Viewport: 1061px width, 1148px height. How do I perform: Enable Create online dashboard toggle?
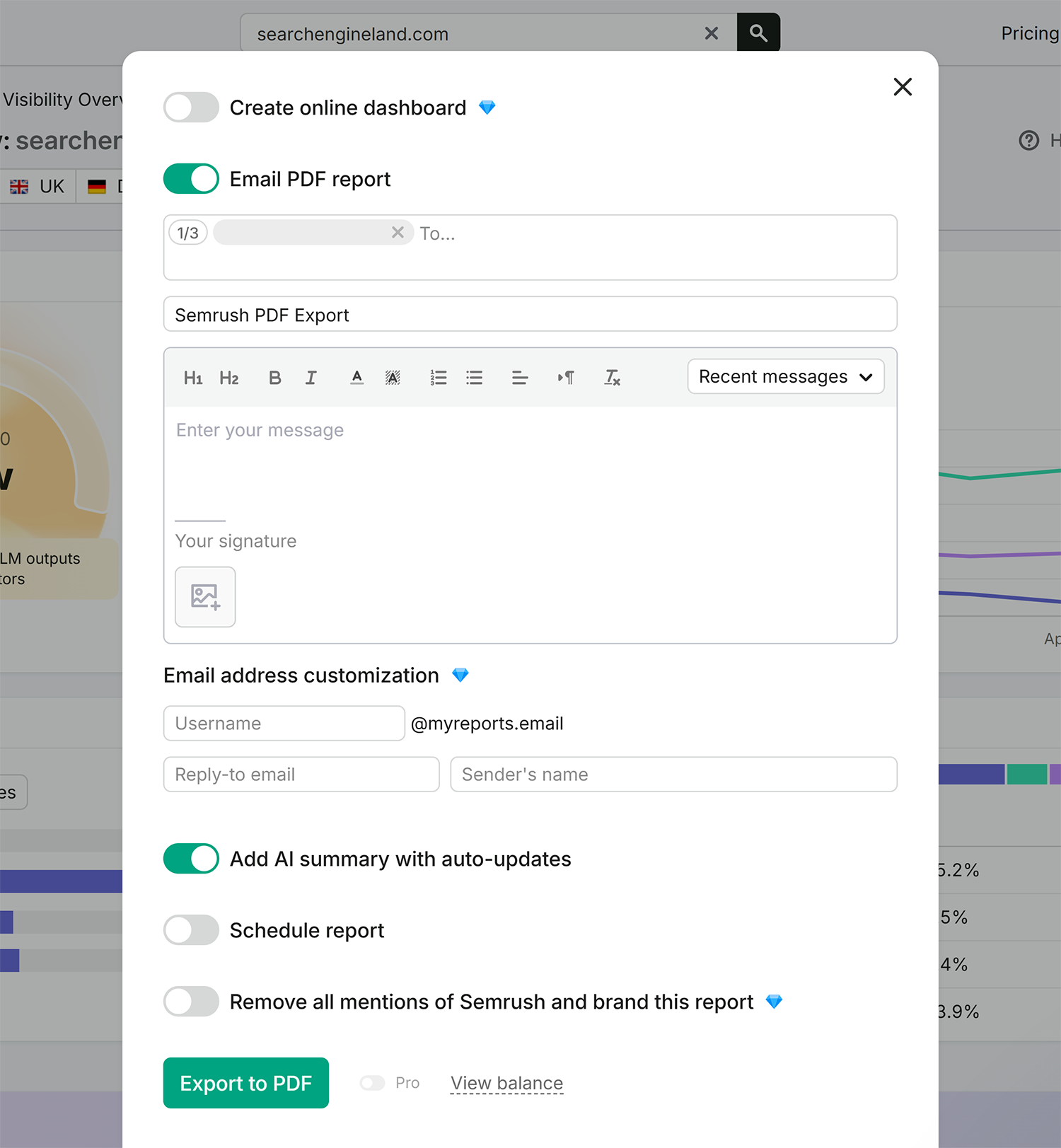coord(191,108)
